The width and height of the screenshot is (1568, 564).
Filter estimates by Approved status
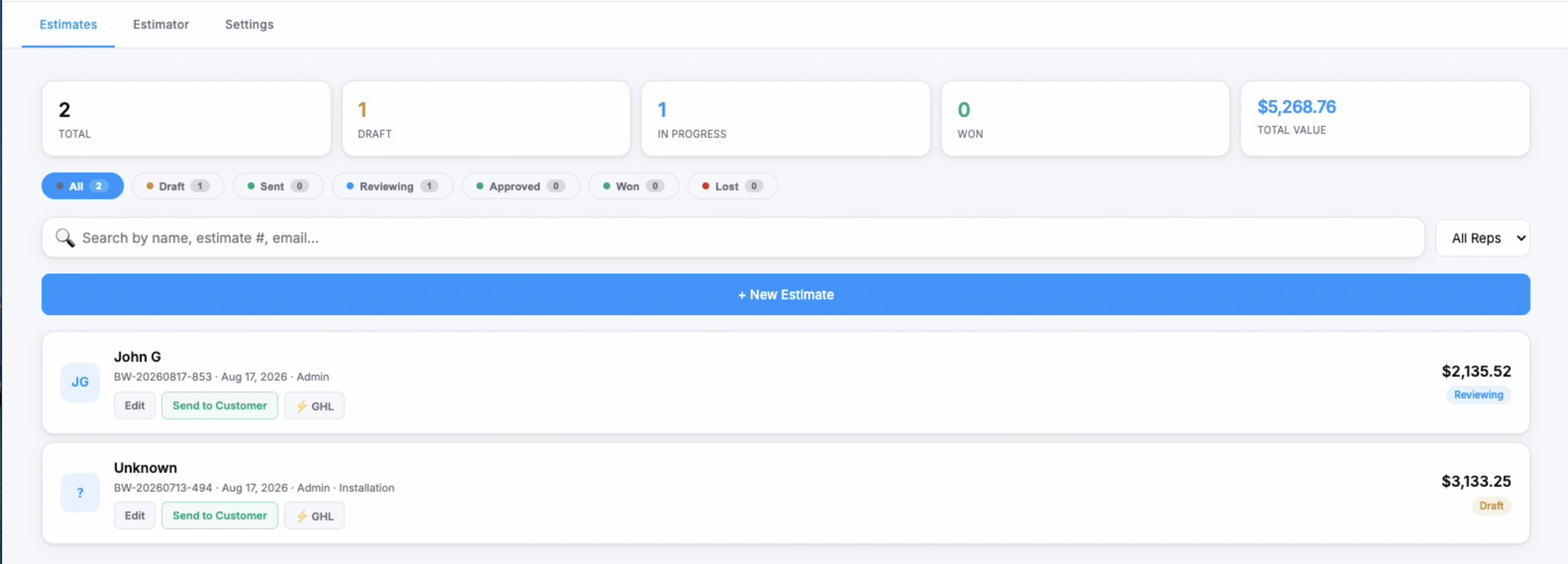tap(521, 186)
